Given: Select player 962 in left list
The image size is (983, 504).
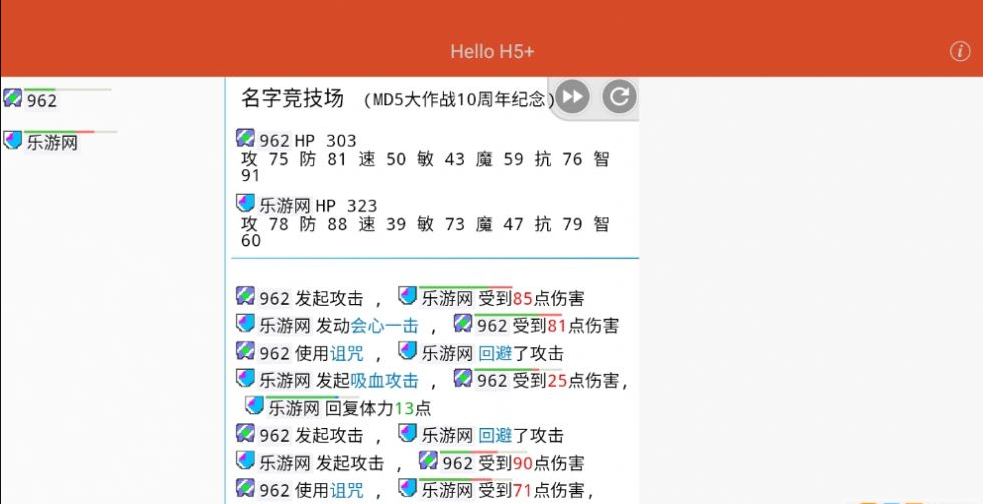Looking at the screenshot, I should tap(41, 100).
